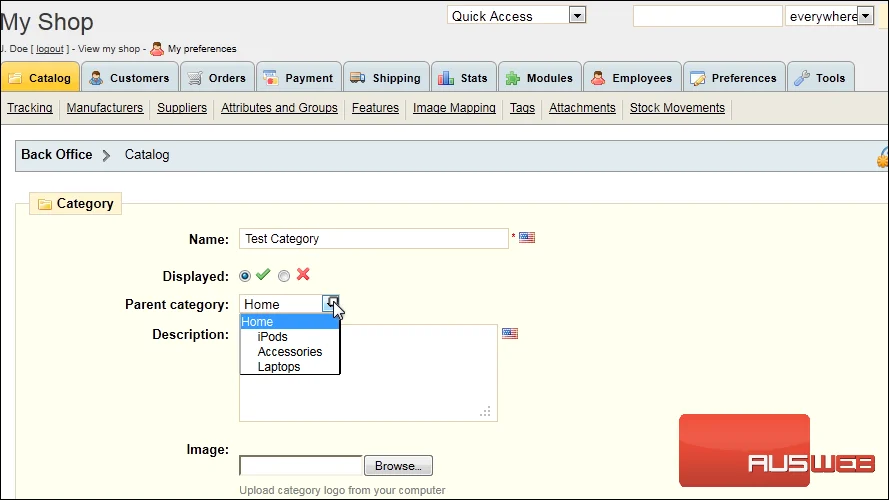Follow the logout link
889x500 pixels.
(x=50, y=49)
